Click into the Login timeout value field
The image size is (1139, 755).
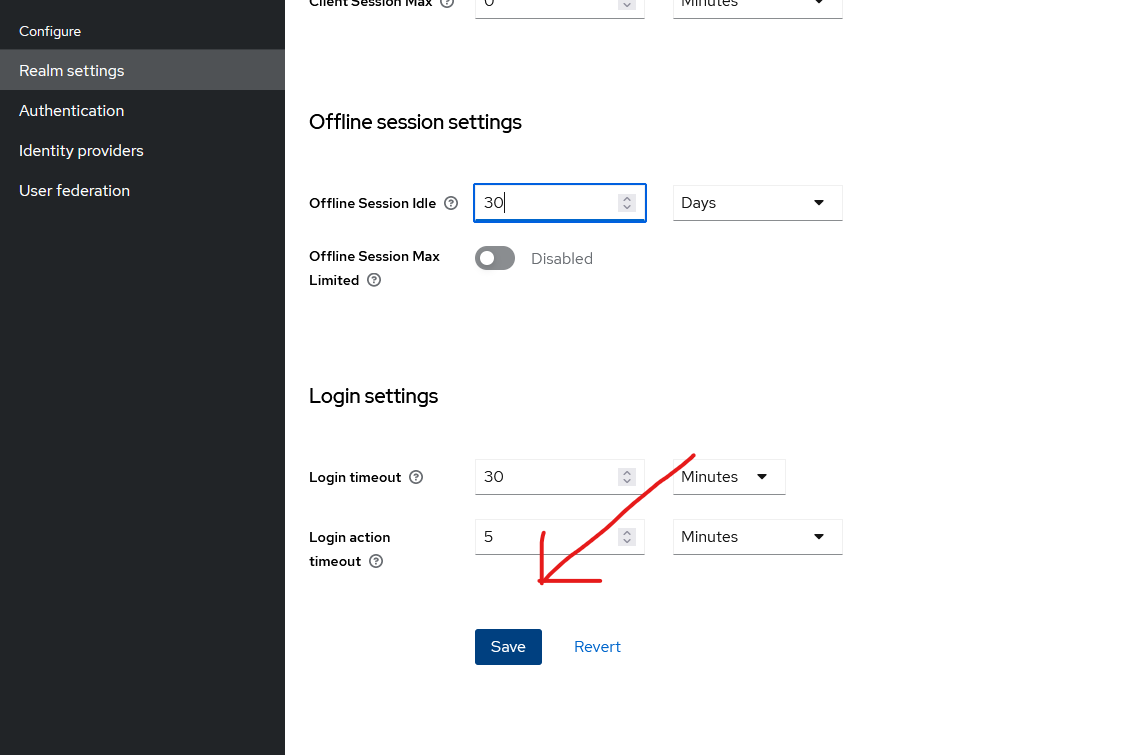click(x=545, y=477)
